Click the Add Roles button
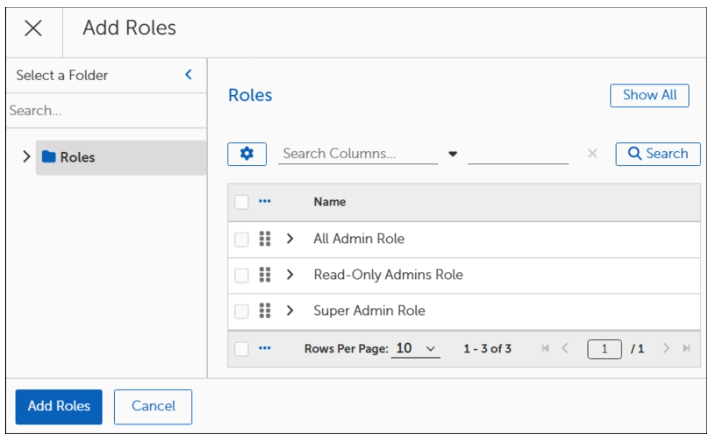Viewport: 715px width, 442px height. tap(59, 406)
